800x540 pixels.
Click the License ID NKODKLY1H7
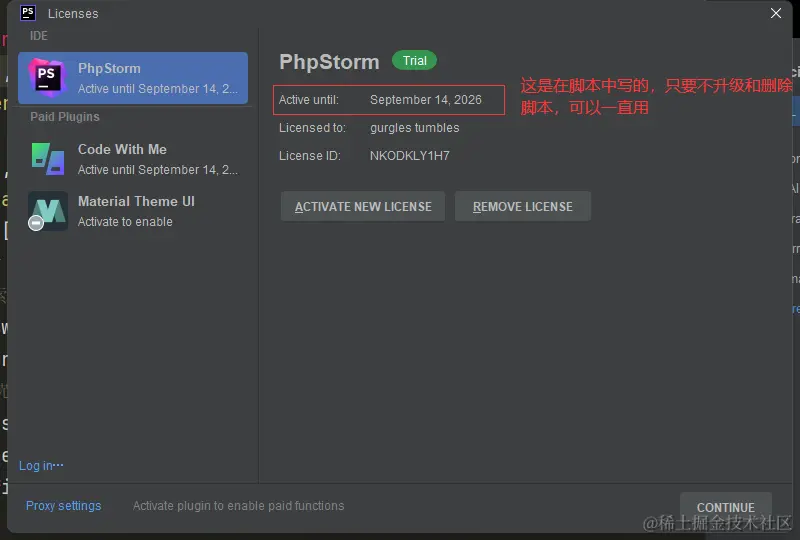coord(410,156)
